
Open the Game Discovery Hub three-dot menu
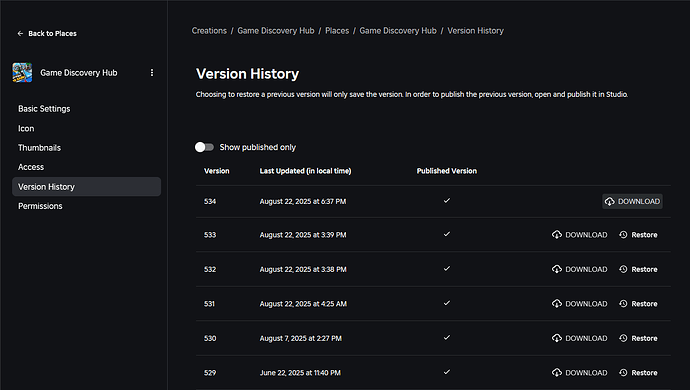(152, 73)
